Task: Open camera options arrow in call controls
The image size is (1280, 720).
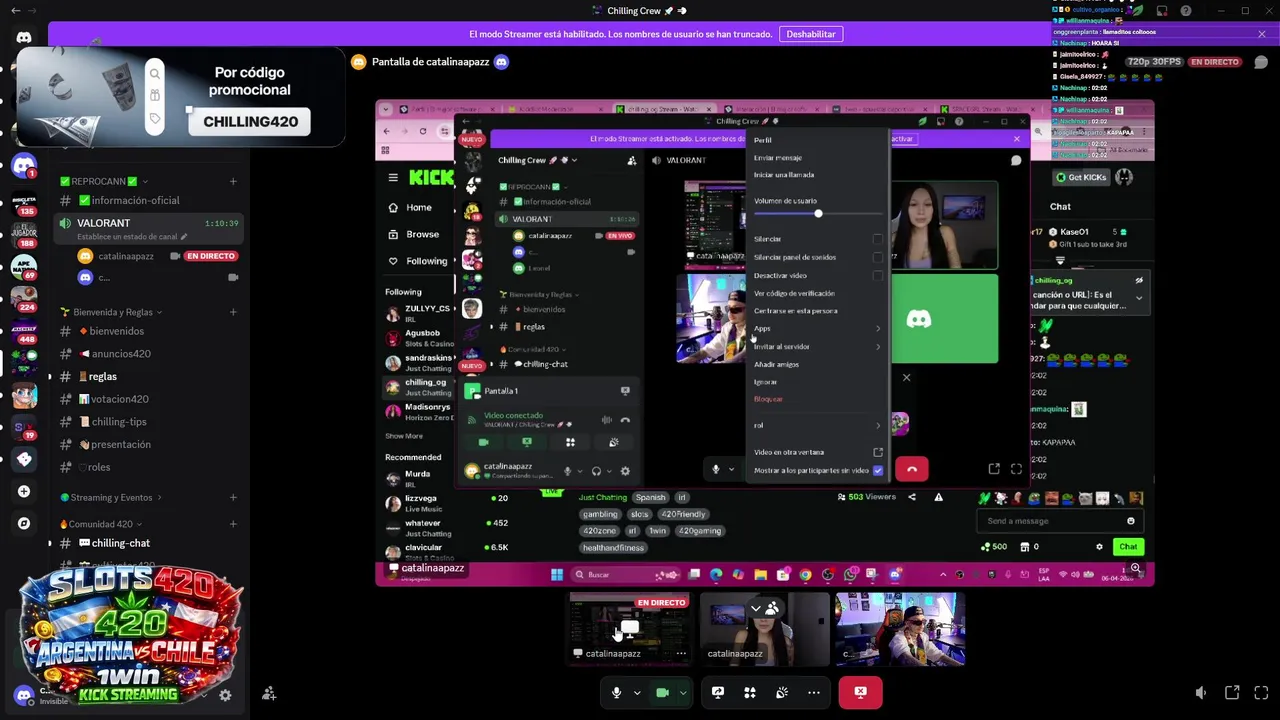Action: [x=683, y=692]
